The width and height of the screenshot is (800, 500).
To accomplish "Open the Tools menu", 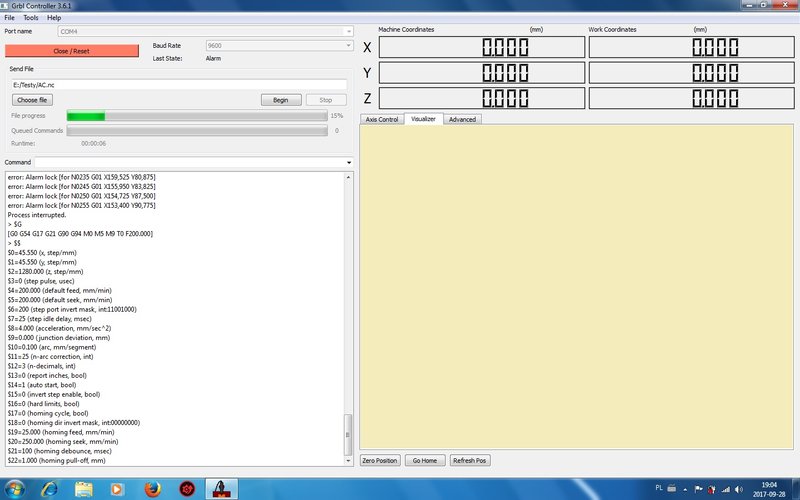I will tap(31, 17).
